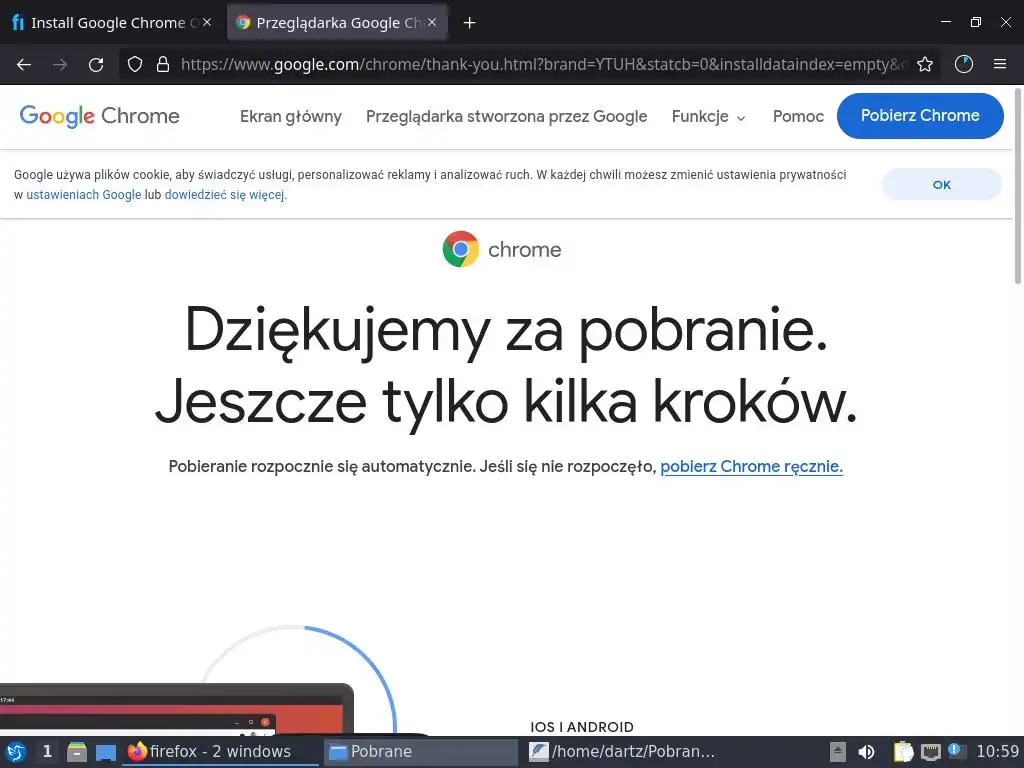Open the ustawieniach Google link
Screen dimensions: 1024x768
pos(84,195)
